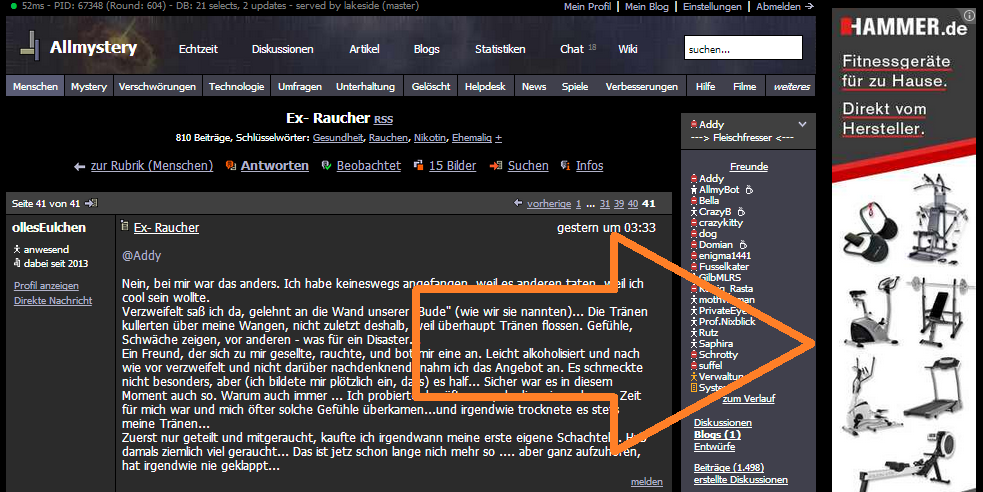Expand keywords with the plus link
983x492 pixels.
499,138
